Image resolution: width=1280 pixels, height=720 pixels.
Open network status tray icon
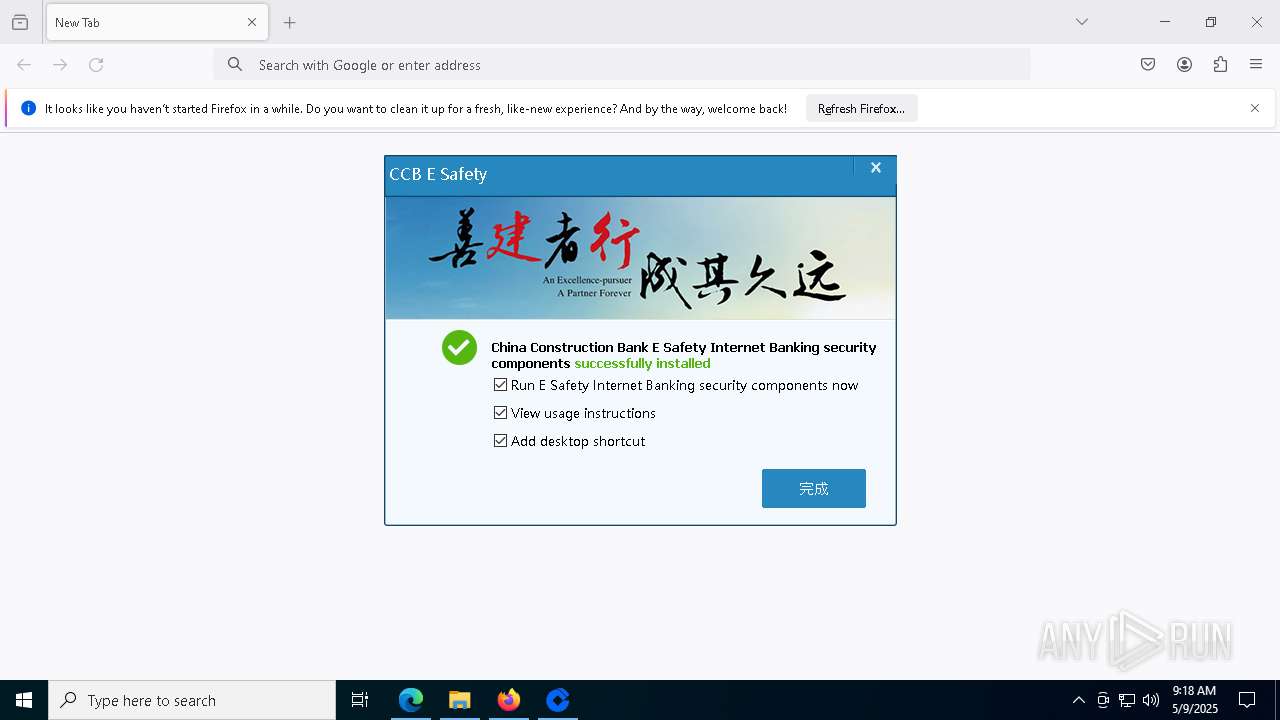coord(1127,700)
